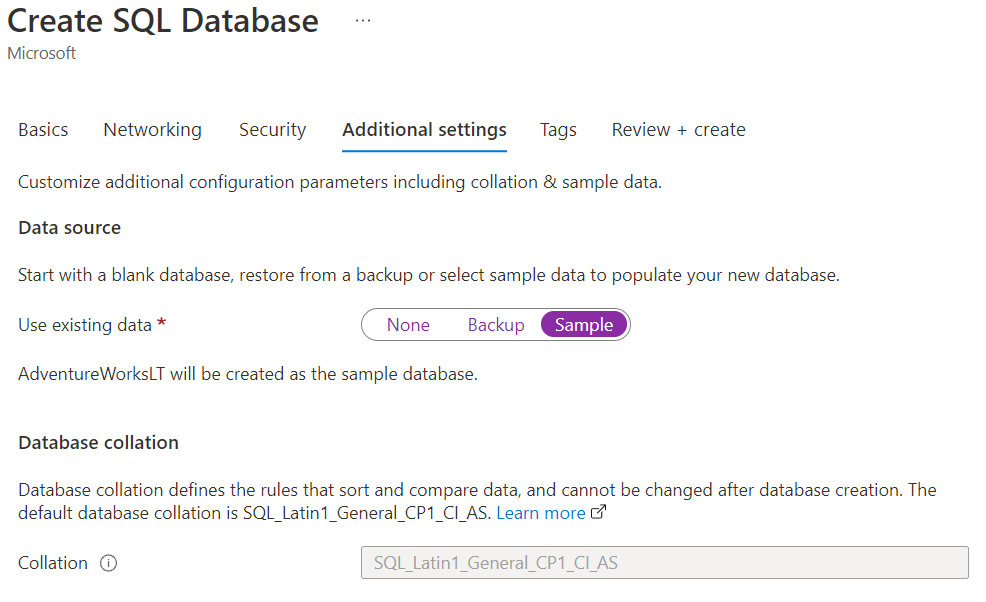Click the Collation text field
Viewport: 986px width, 602px height.
(664, 563)
